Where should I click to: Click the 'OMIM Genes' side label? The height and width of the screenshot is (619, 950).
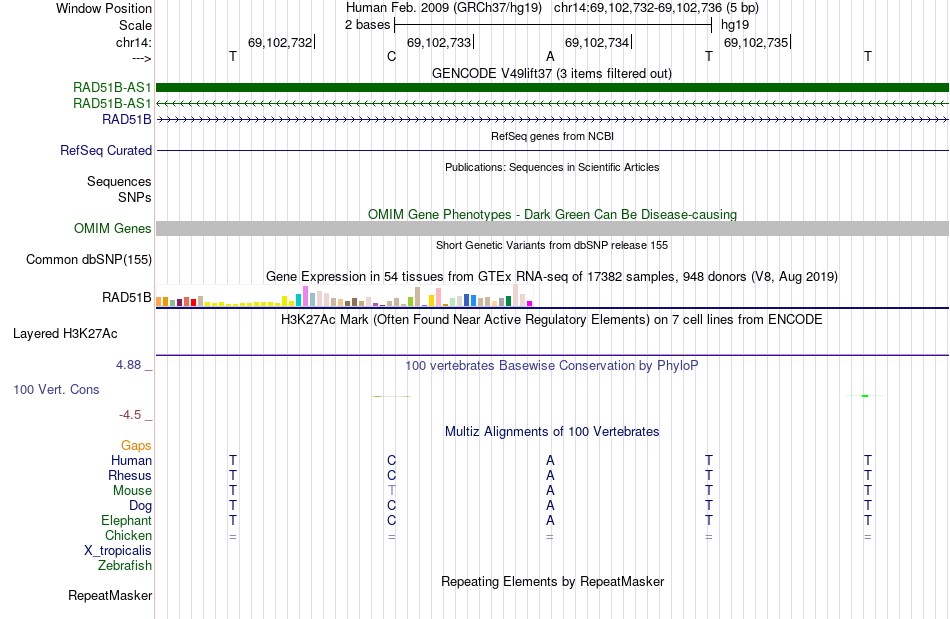point(113,228)
